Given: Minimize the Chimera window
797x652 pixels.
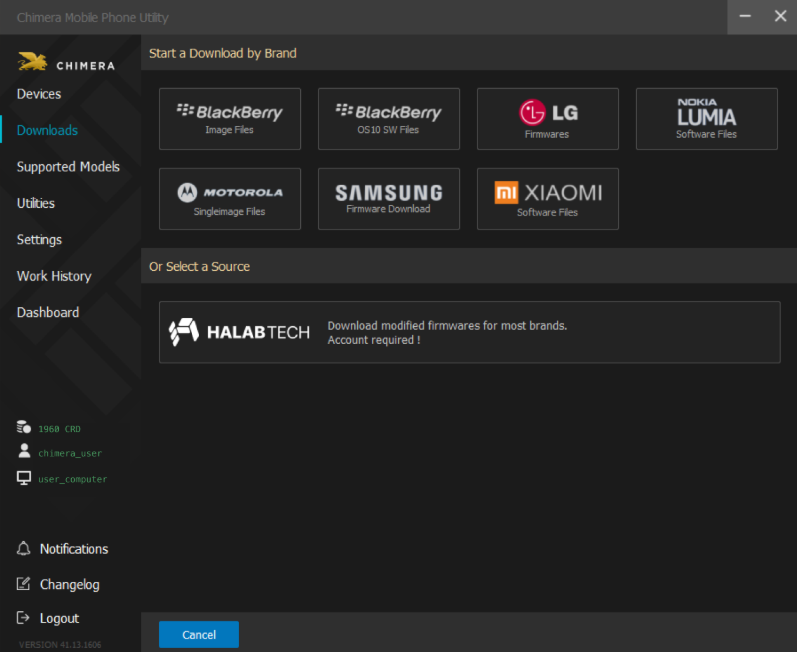Looking at the screenshot, I should point(745,17).
